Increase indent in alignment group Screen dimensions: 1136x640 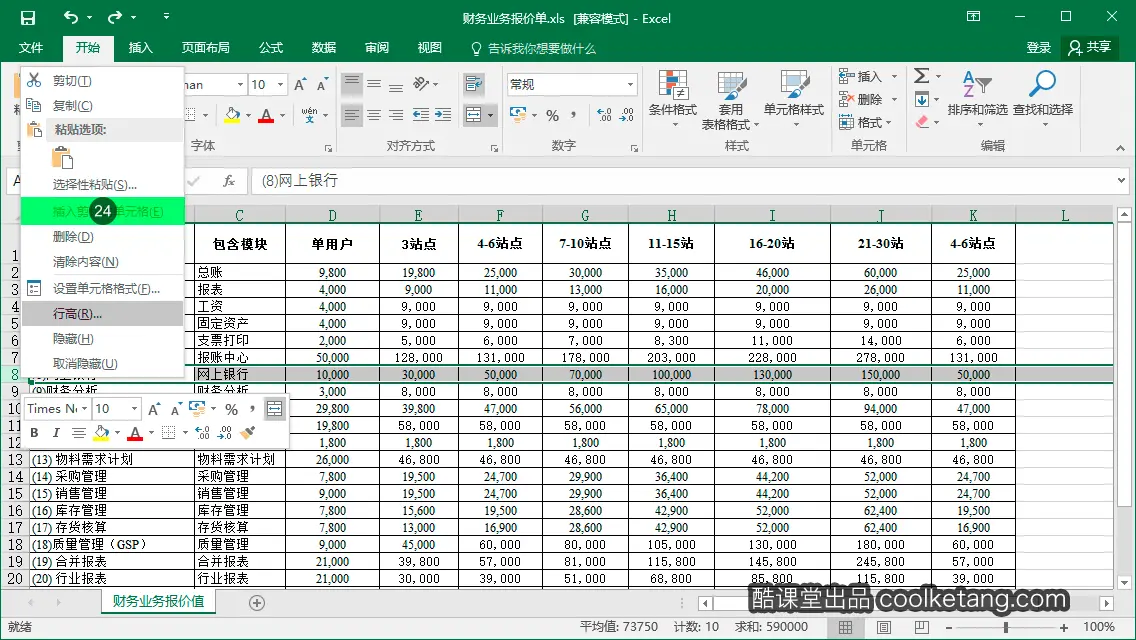pyautogui.click(x=443, y=115)
